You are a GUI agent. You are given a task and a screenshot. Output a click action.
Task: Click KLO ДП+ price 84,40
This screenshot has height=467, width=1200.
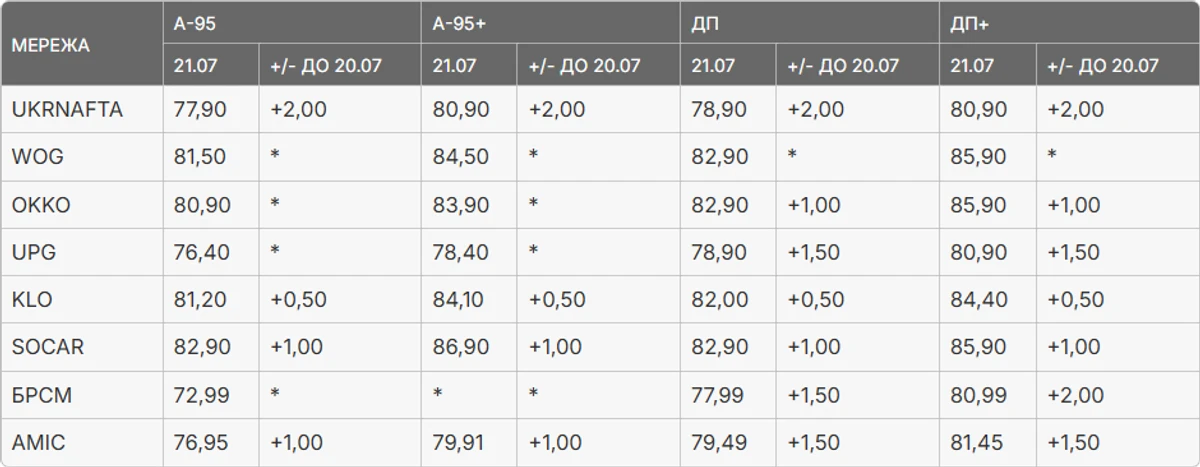(979, 300)
